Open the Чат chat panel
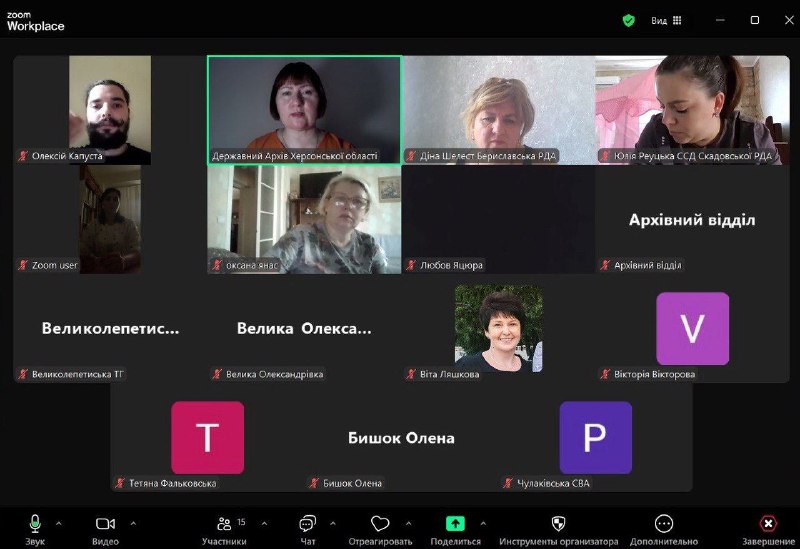The height and width of the screenshot is (549, 800). click(307, 524)
